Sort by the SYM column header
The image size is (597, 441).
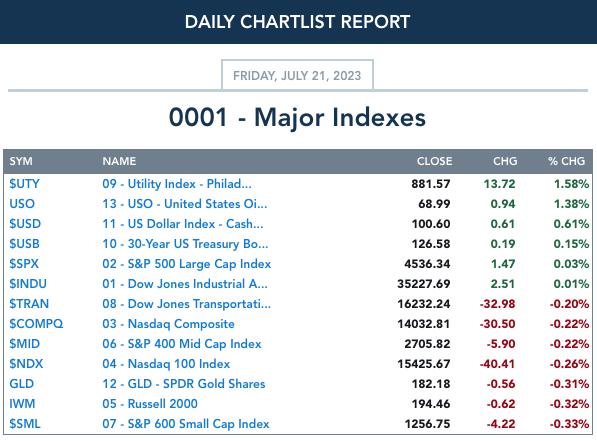click(21, 161)
